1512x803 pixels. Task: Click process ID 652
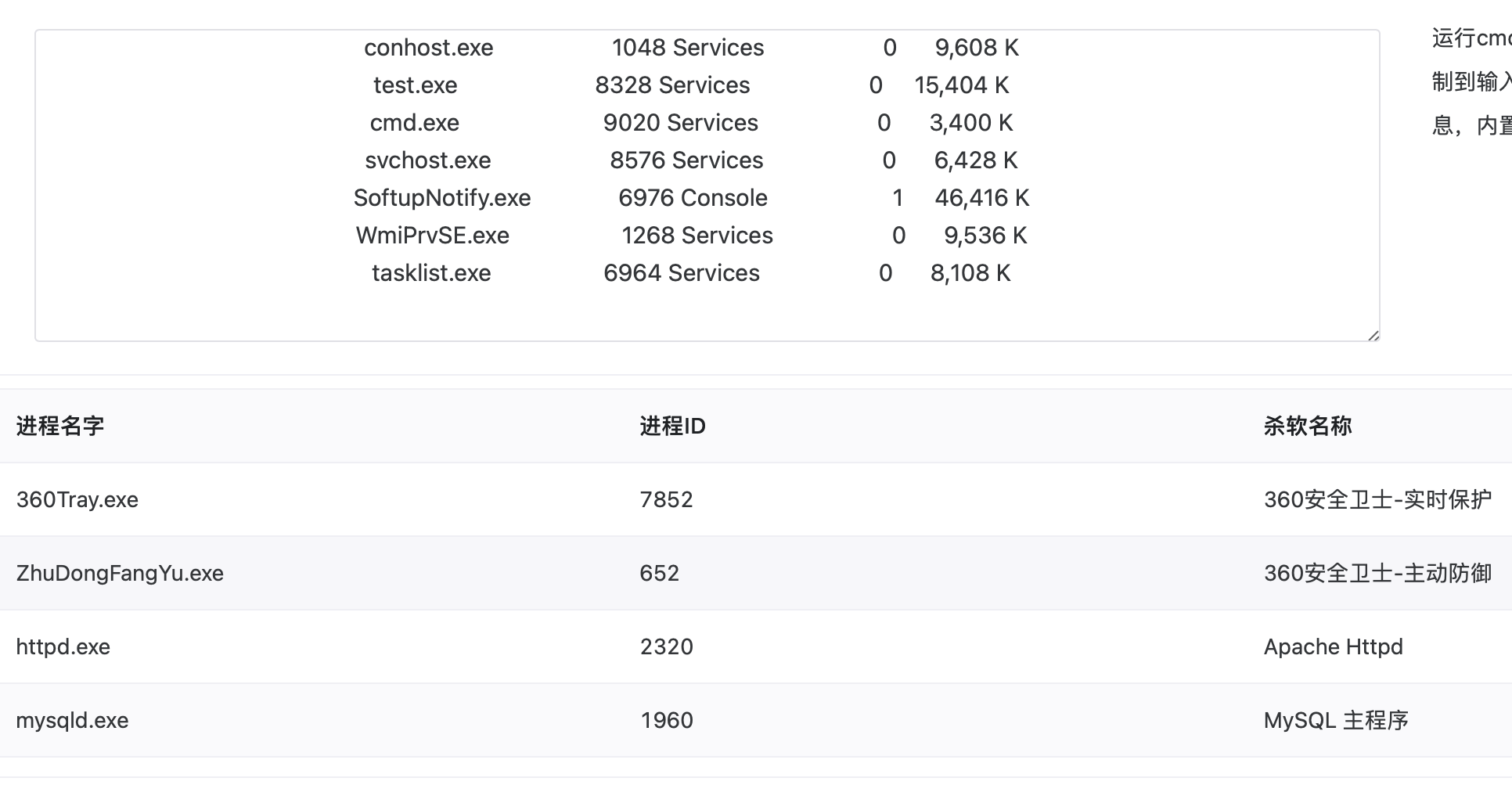coord(659,573)
